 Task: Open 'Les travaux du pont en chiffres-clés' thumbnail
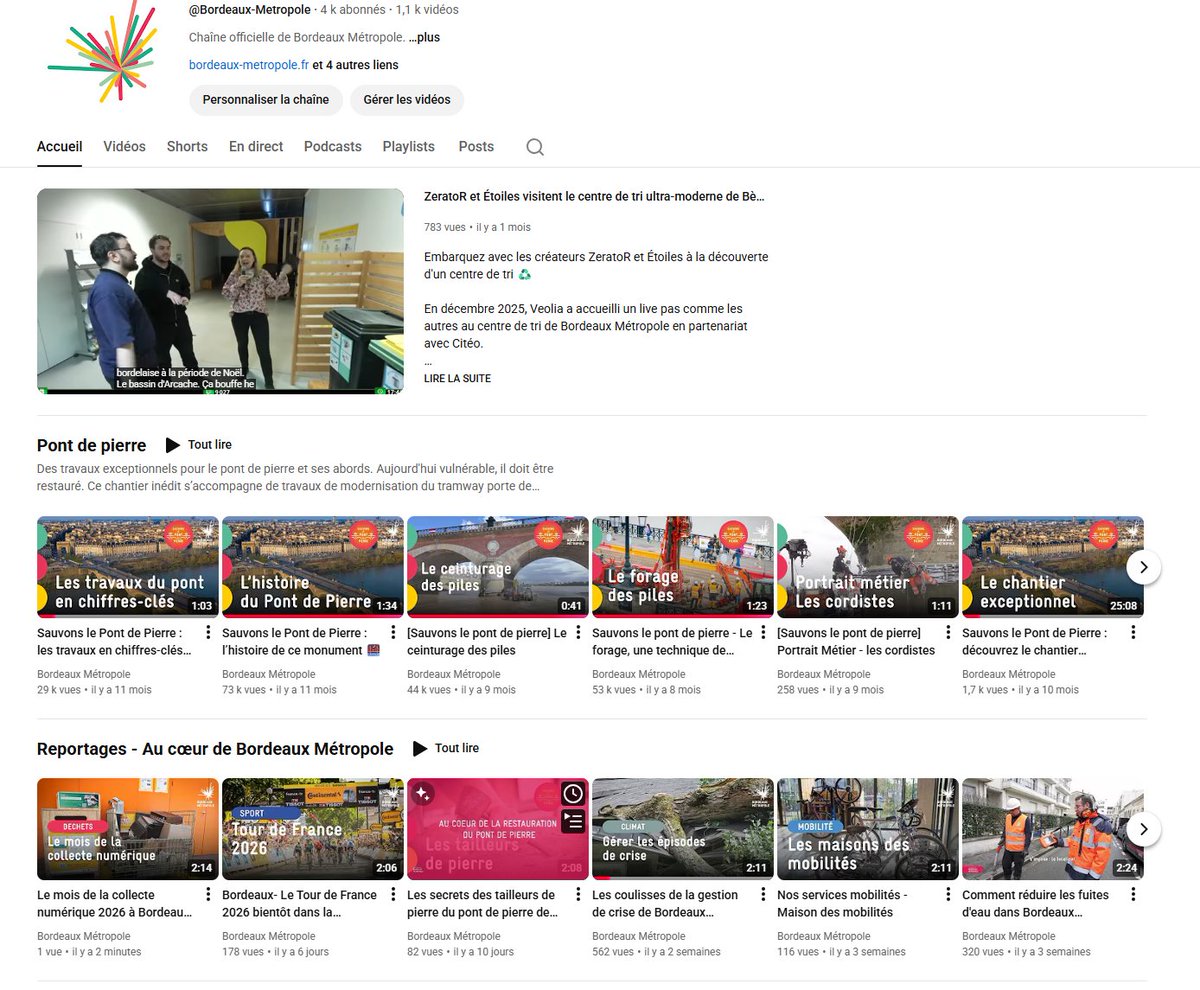tap(128, 567)
